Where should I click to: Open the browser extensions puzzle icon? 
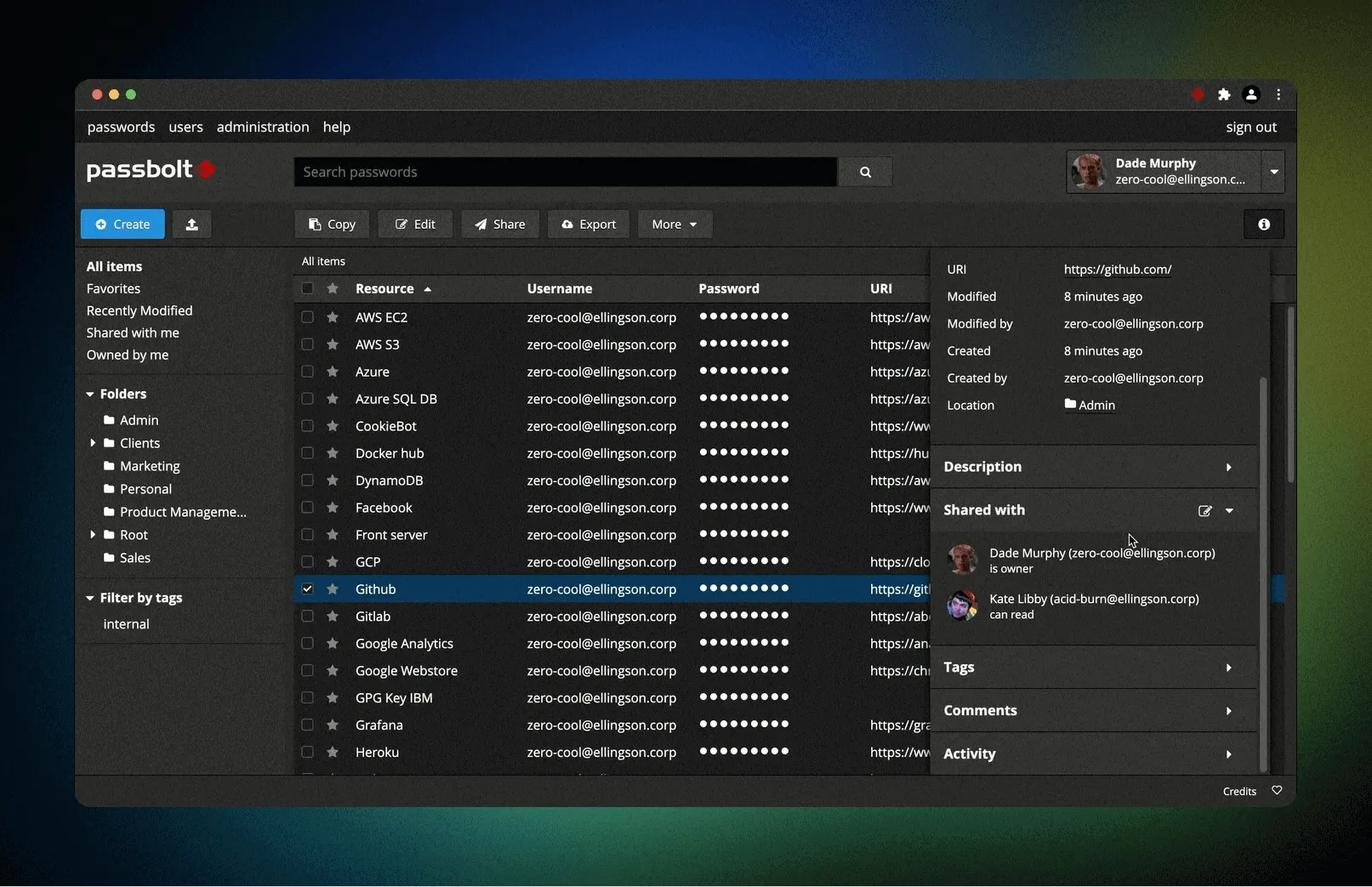pyautogui.click(x=1224, y=94)
